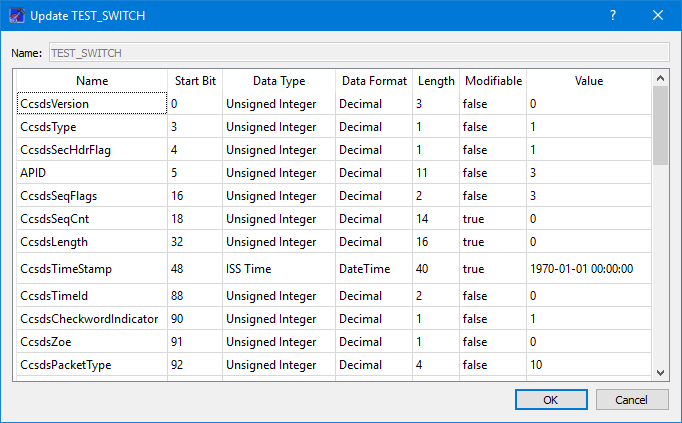Viewport: 682px width, 423px height.
Task: Select the CcsdsVersion row name cell
Action: 92,103
